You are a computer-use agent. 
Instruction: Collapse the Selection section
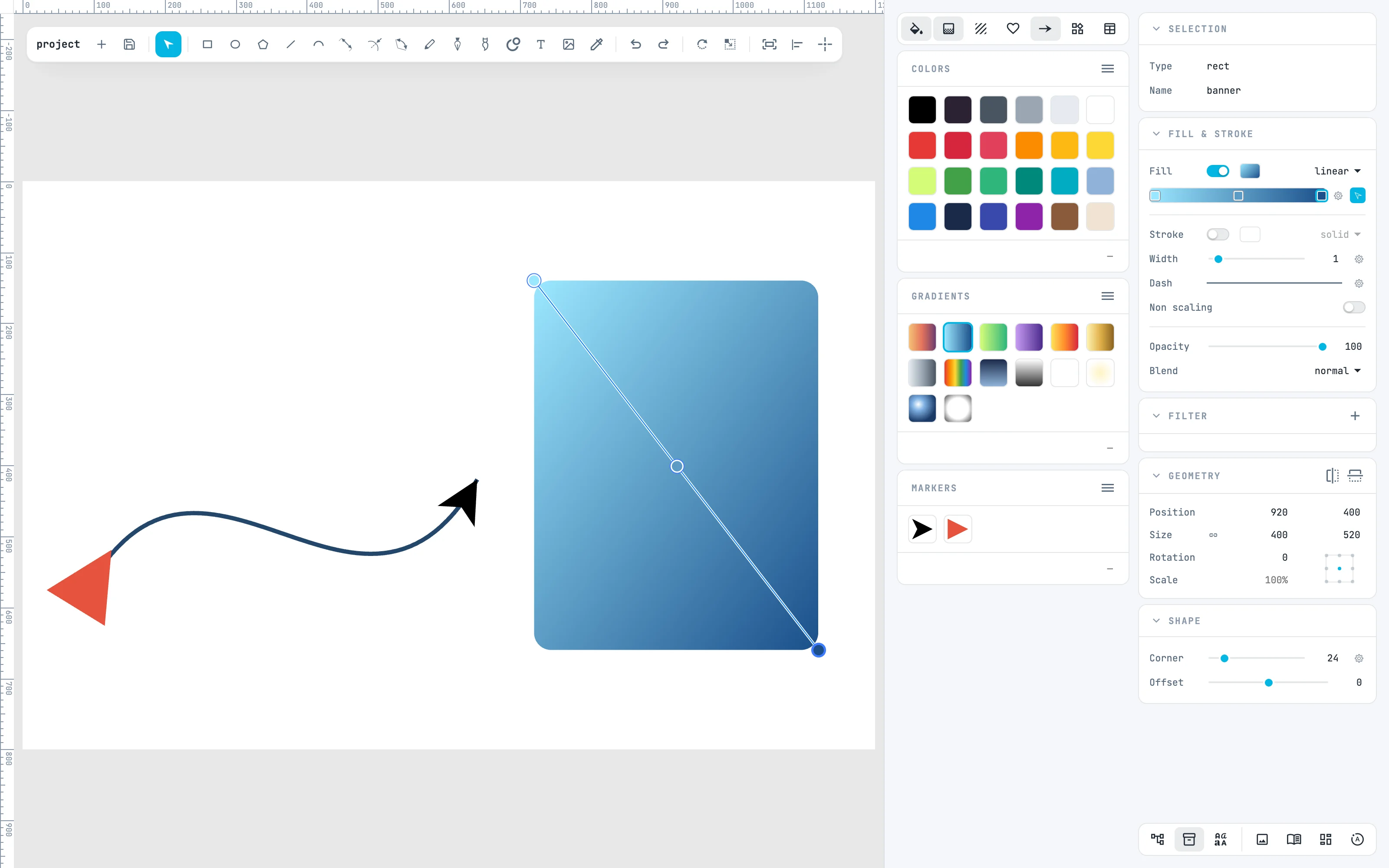coord(1156,29)
